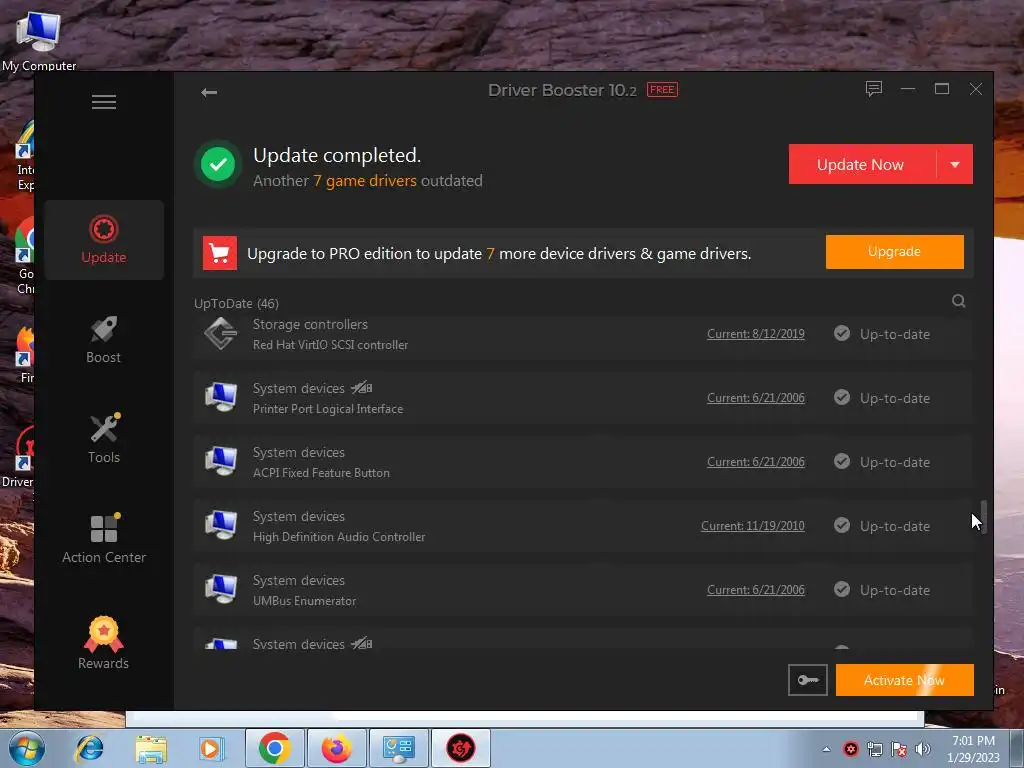Click UMBus Enumerator monitor icon

click(221, 589)
